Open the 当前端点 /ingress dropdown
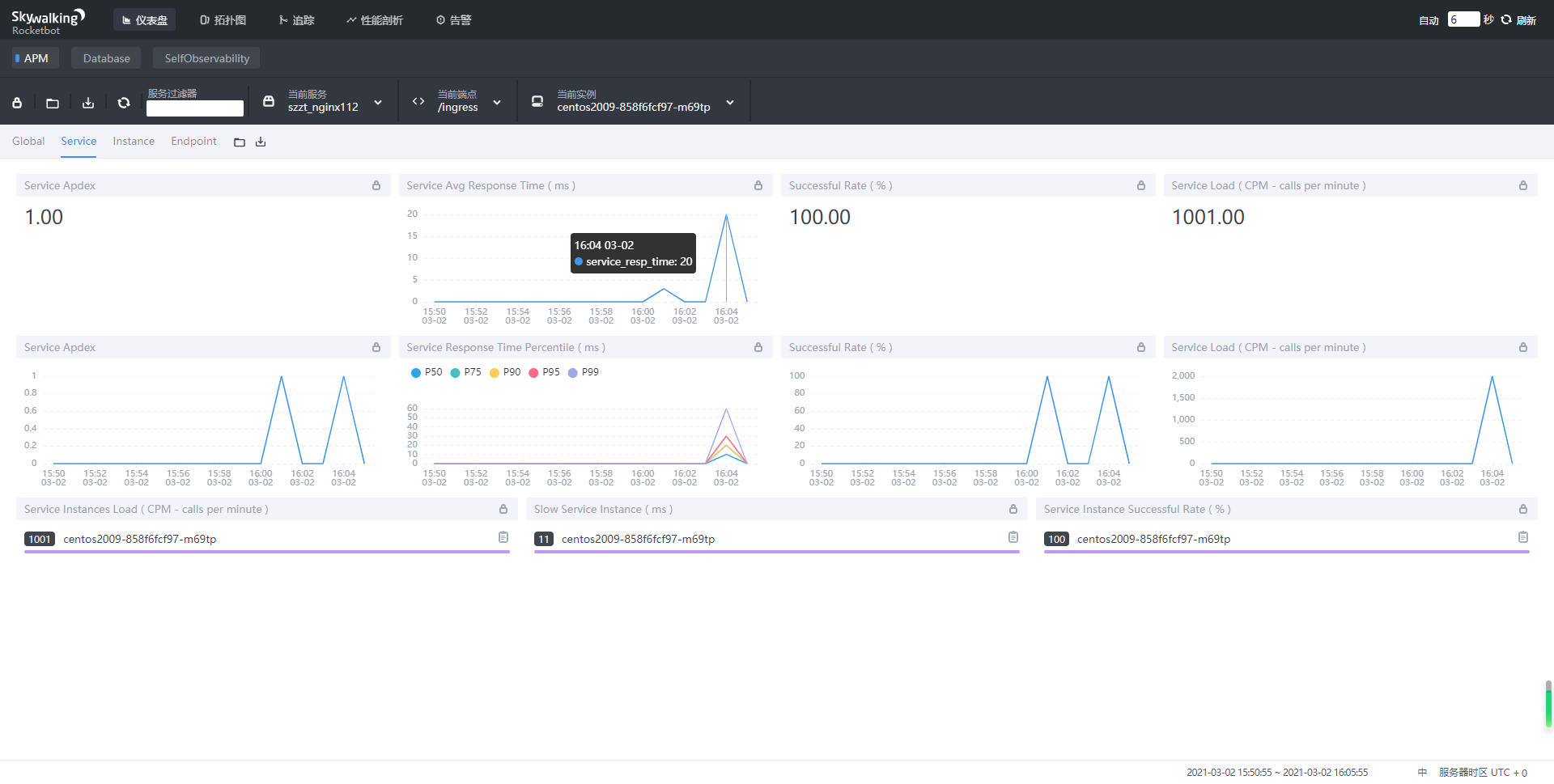The width and height of the screenshot is (1554, 784). [469, 102]
